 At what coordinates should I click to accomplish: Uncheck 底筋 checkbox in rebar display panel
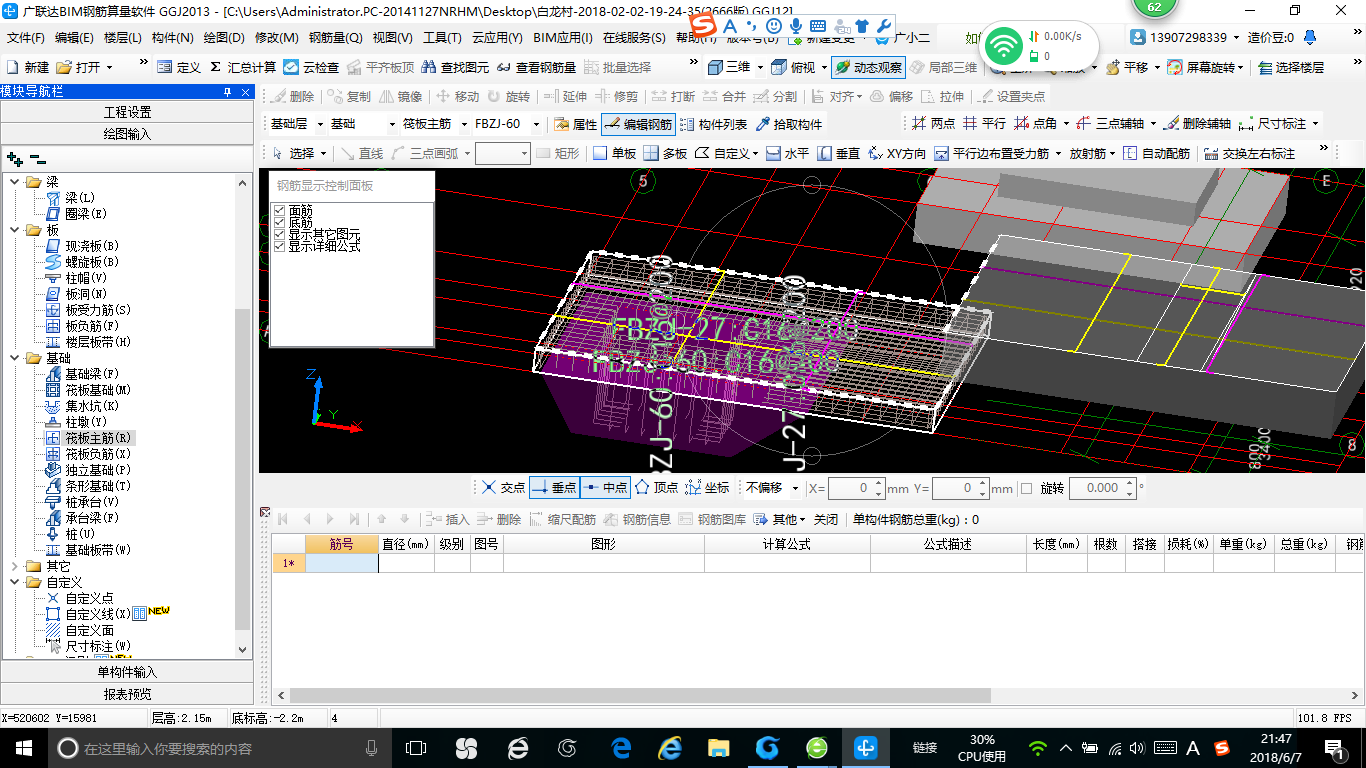(280, 222)
